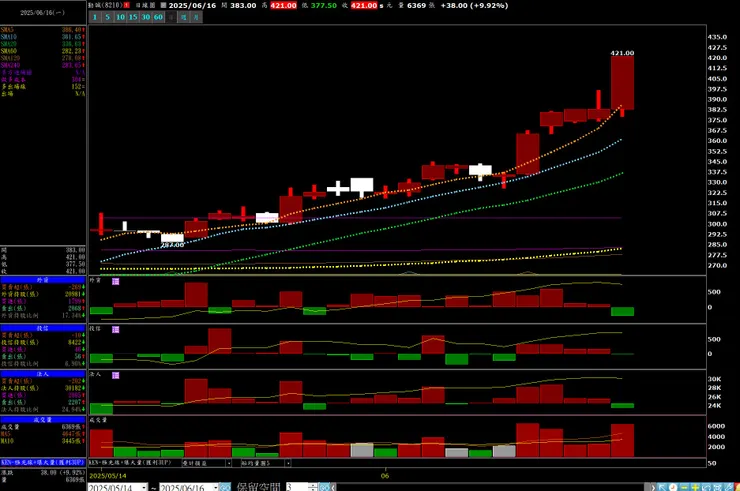The width and height of the screenshot is (740, 491).
Task: Click the SMA5 legend entry
Action: pos(42,30)
